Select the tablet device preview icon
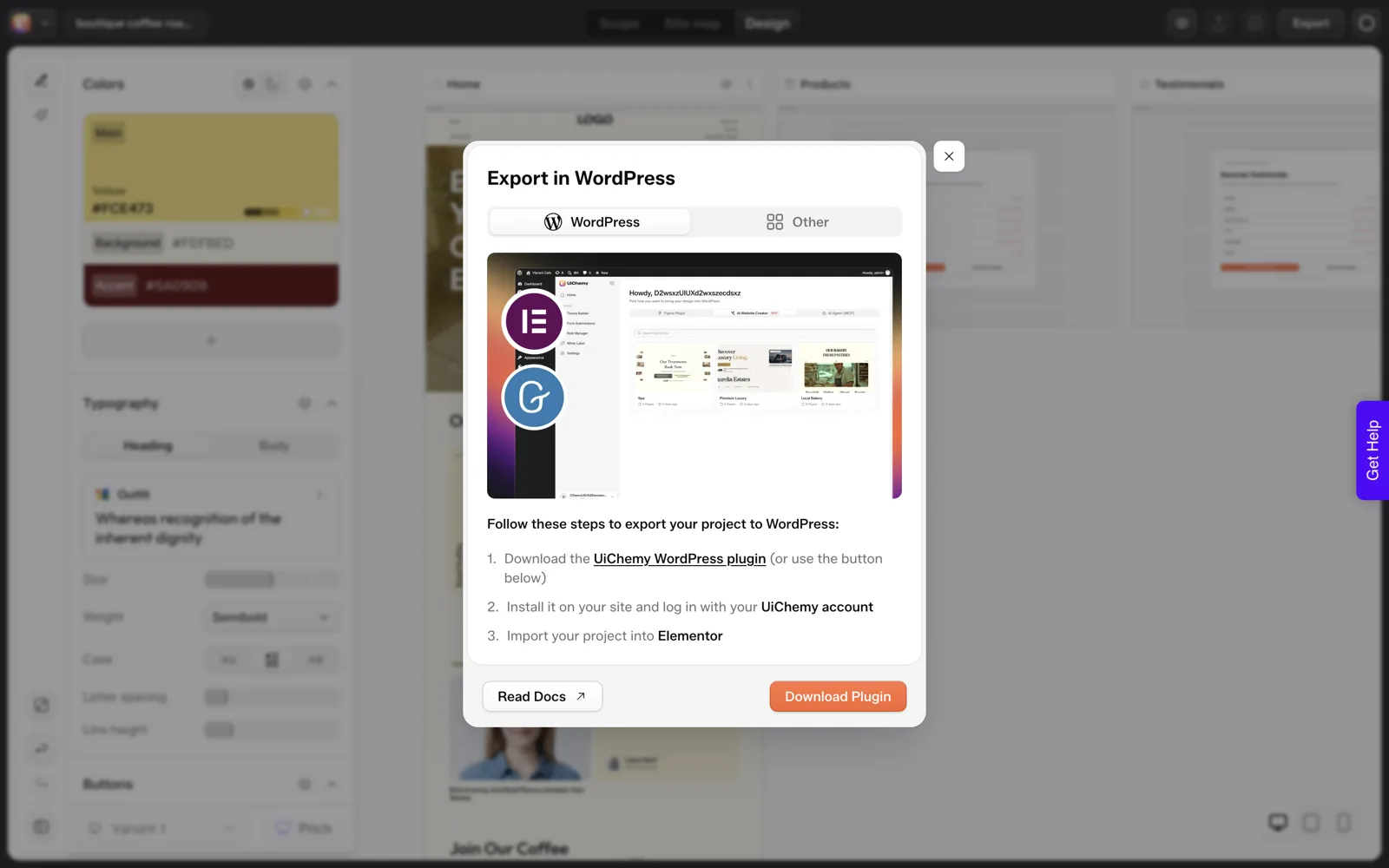This screenshot has width=1389, height=868. pos(1311,822)
